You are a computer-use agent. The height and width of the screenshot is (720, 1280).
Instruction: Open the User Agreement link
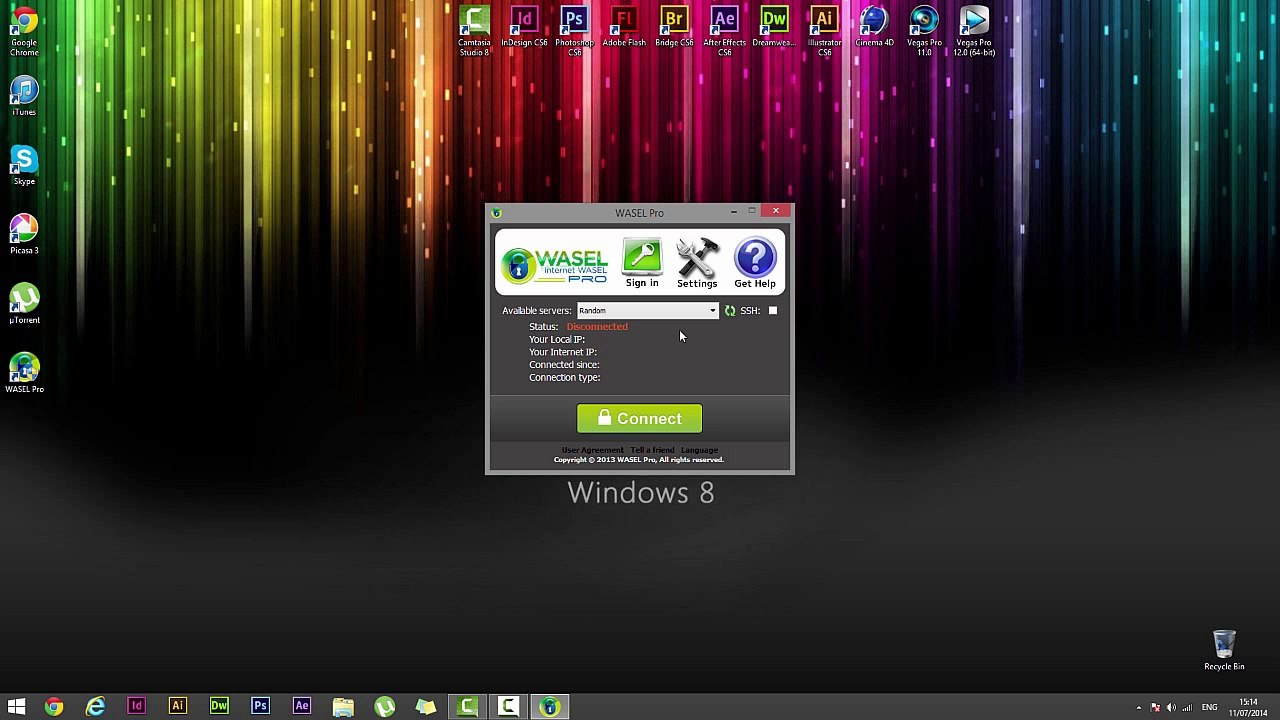point(592,450)
